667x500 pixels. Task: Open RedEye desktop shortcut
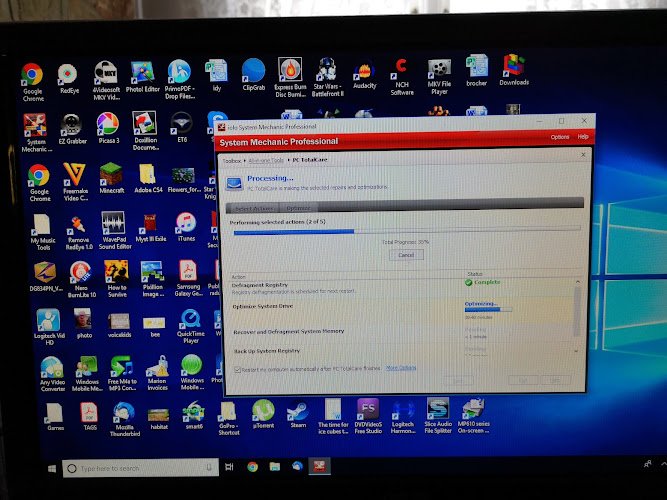(68, 78)
